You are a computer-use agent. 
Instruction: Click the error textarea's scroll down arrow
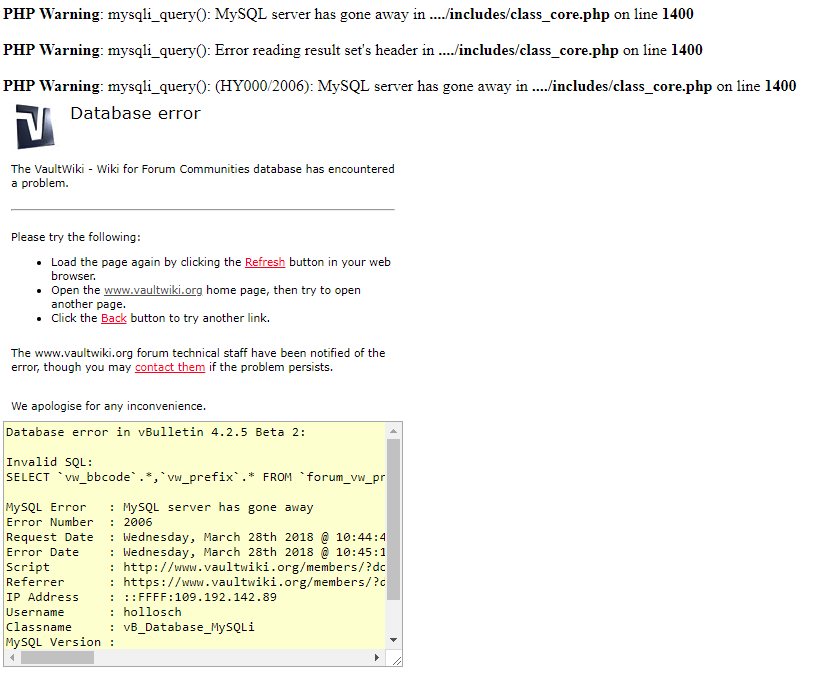(x=393, y=640)
